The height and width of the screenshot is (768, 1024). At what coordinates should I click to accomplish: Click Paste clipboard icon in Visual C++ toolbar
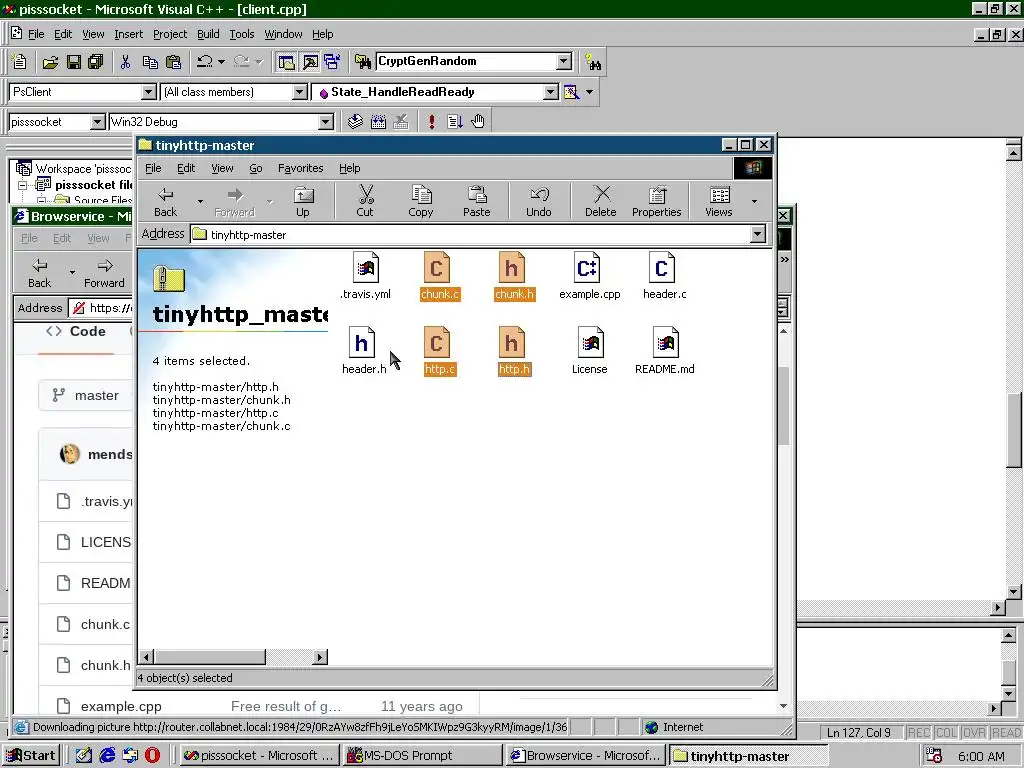[174, 62]
